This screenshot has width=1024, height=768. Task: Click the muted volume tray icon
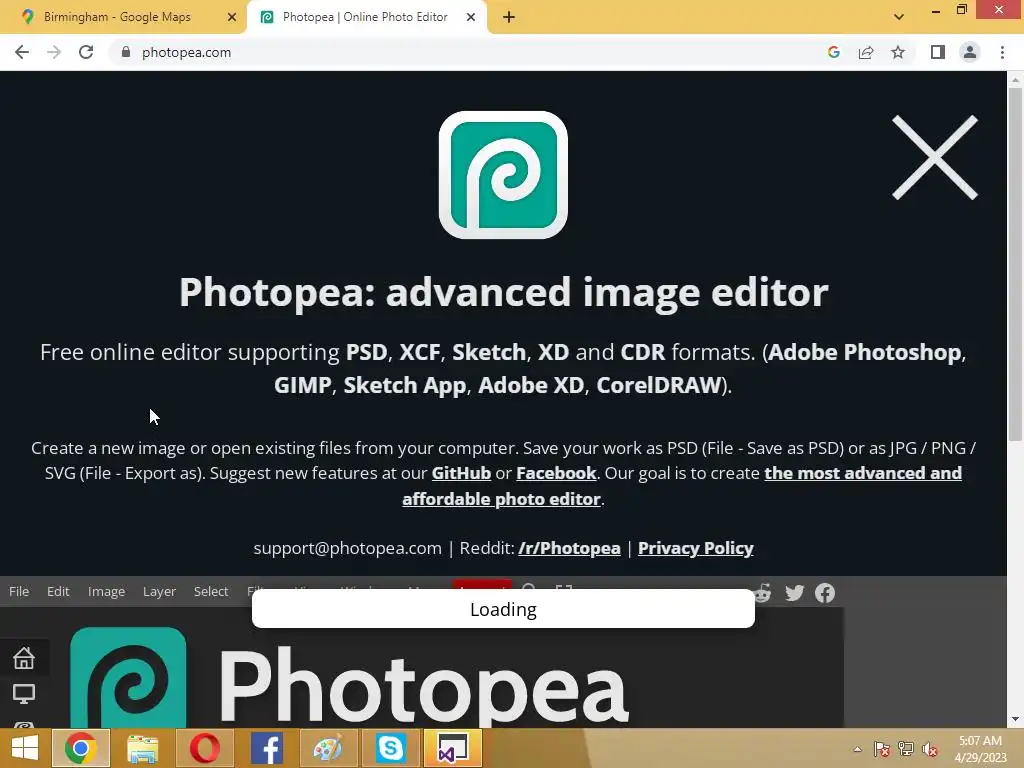(x=930, y=749)
